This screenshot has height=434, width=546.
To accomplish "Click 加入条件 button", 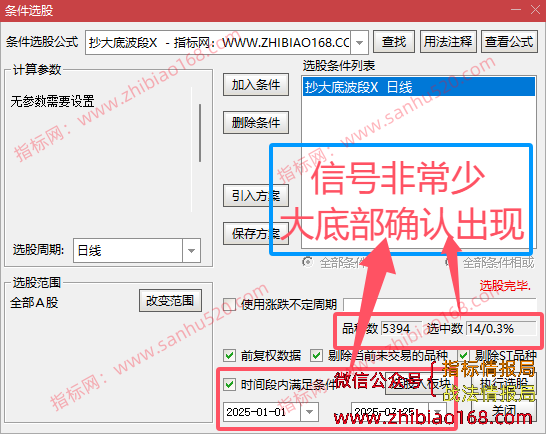I will (x=256, y=85).
